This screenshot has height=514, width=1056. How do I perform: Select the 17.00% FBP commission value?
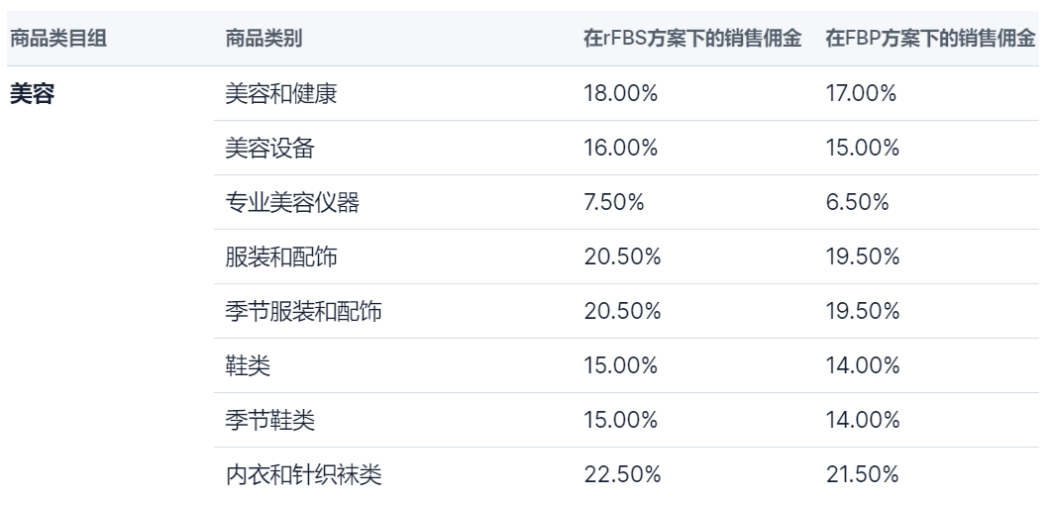pos(862,94)
